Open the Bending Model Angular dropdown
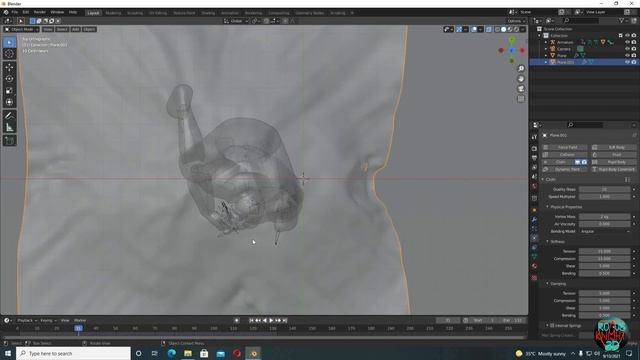 point(605,231)
